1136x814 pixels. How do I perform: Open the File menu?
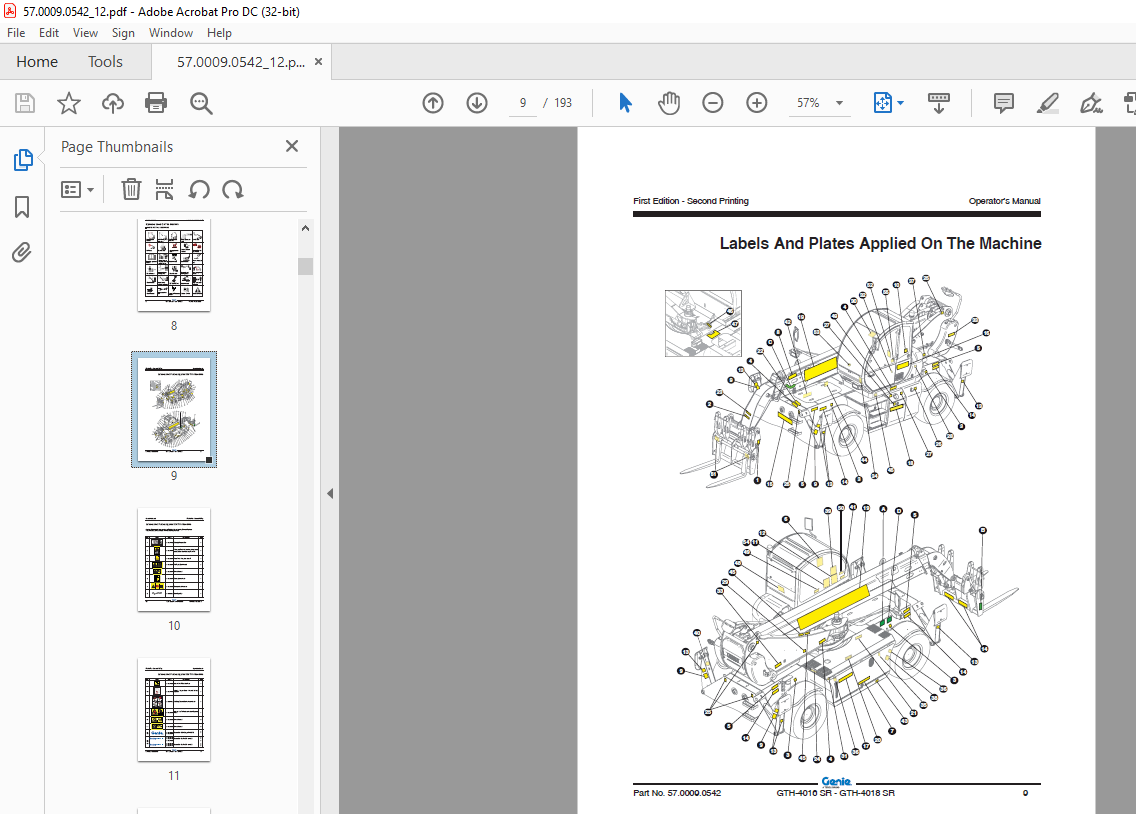coord(16,33)
